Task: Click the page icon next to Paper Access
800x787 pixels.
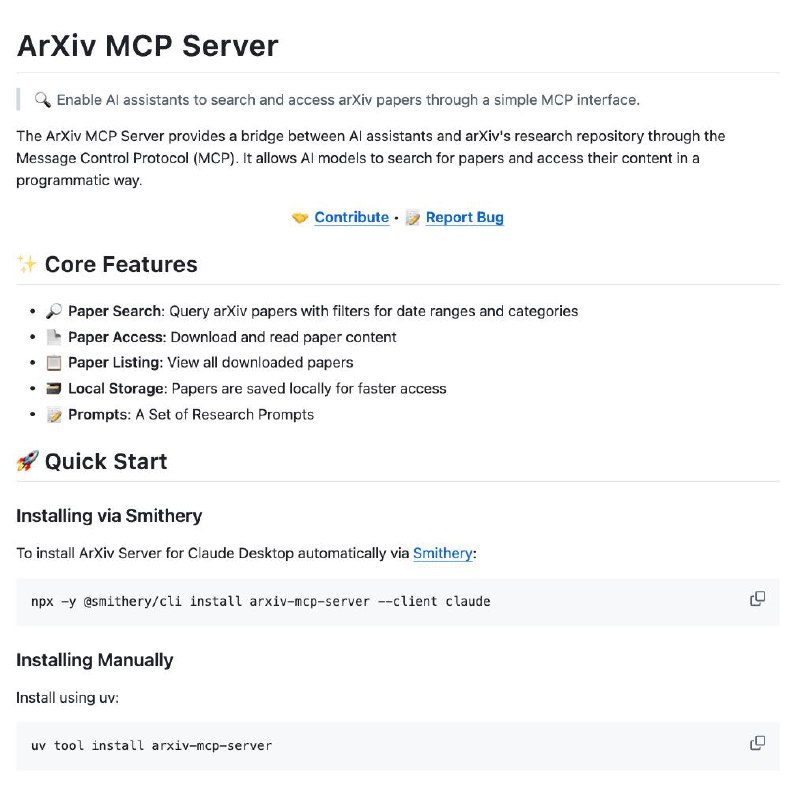Action: point(54,337)
